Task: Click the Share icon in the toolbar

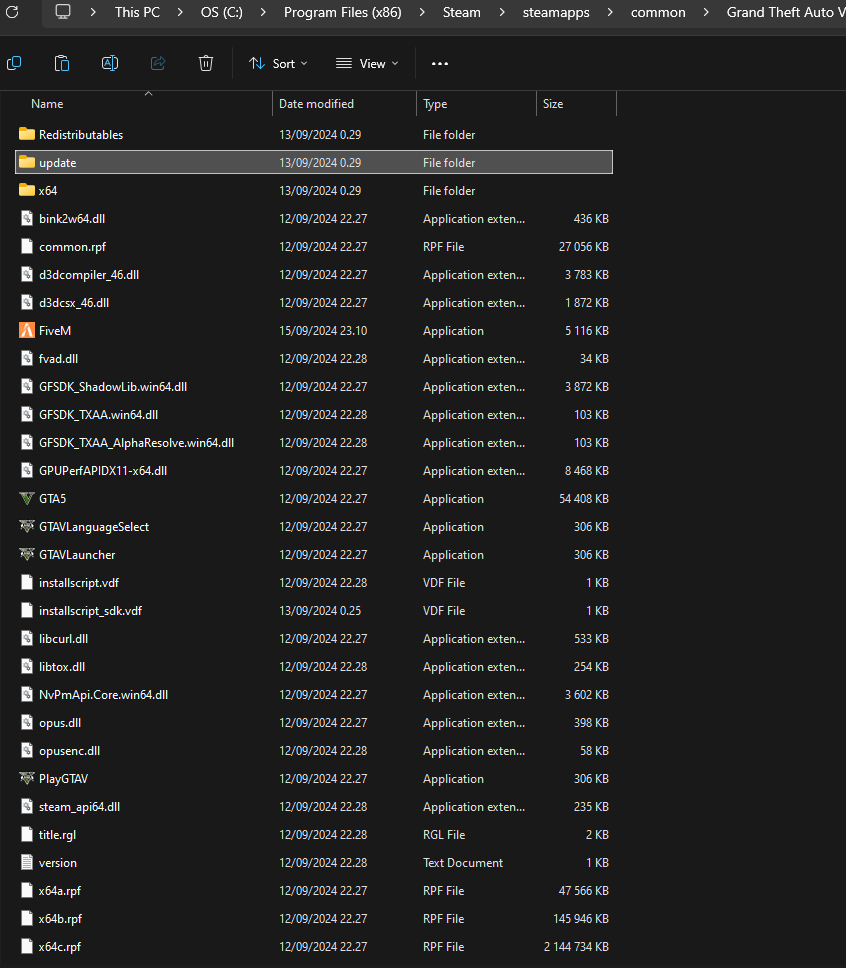Action: point(157,63)
